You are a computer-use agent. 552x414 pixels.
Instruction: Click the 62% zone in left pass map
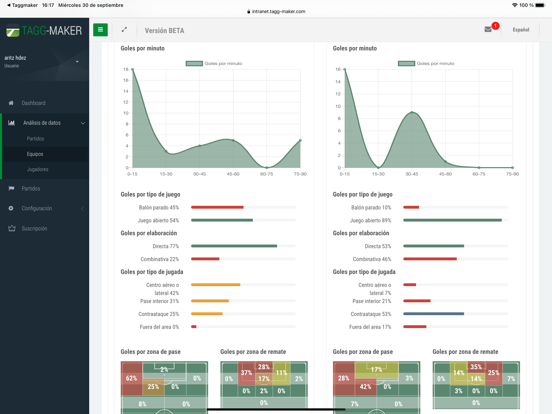[131, 378]
